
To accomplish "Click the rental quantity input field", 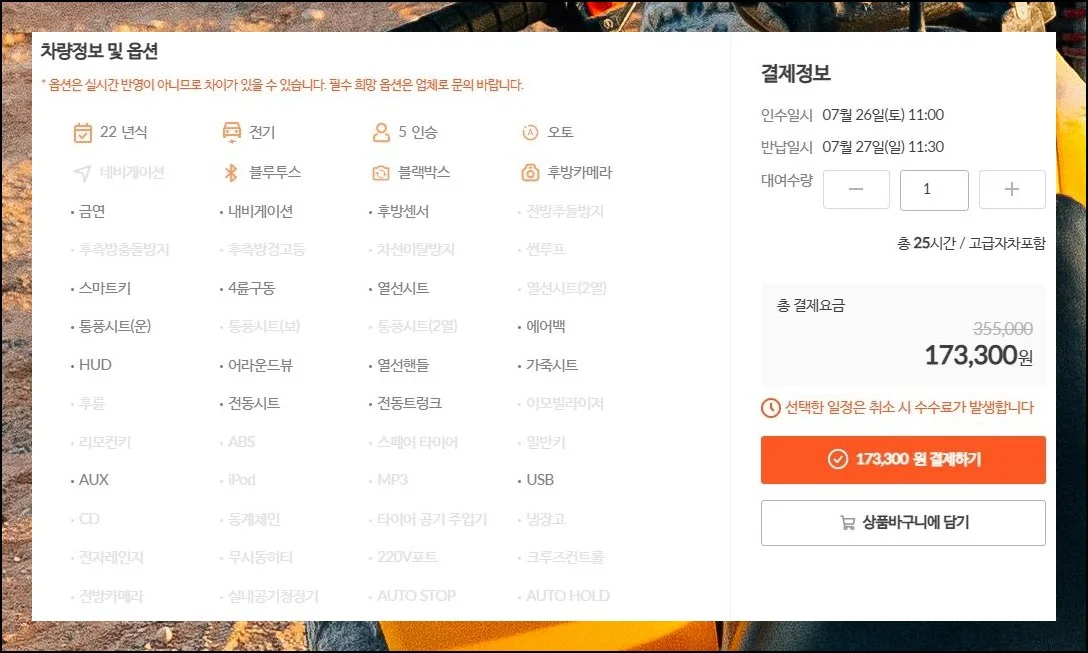I will [934, 190].
